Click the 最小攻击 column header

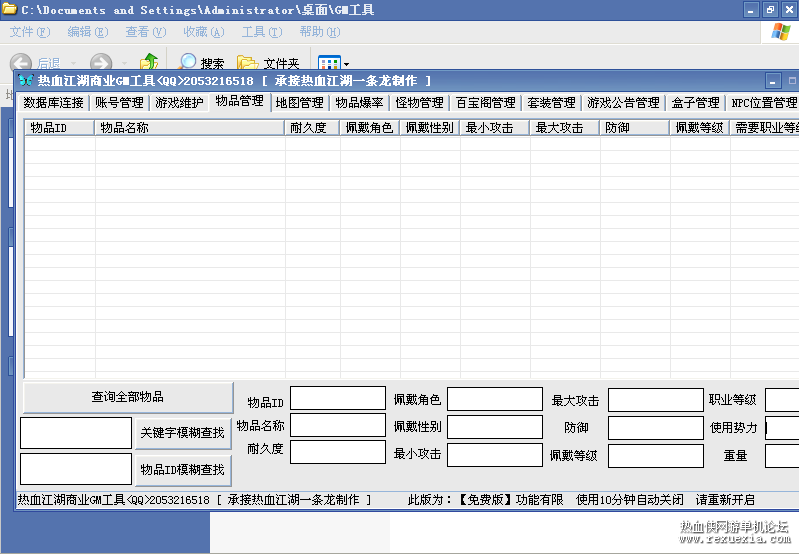pos(494,127)
